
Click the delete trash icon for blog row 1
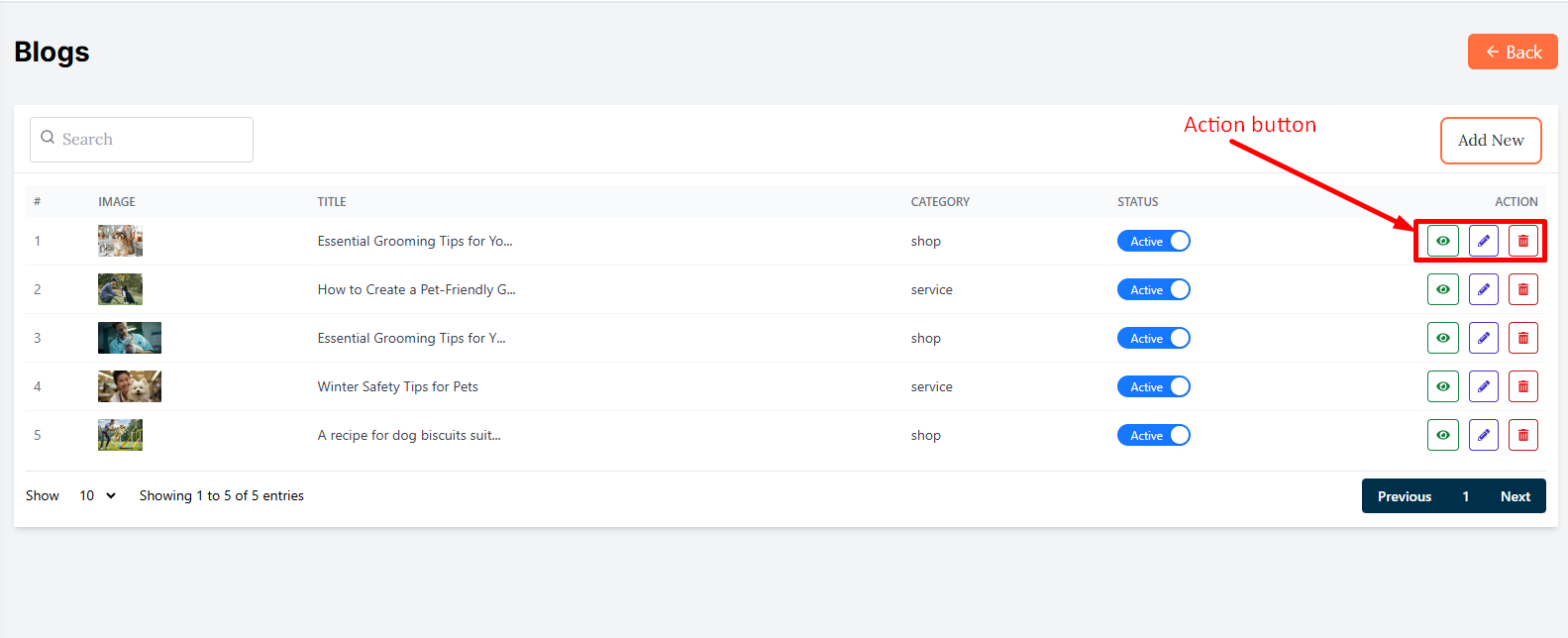(1522, 241)
